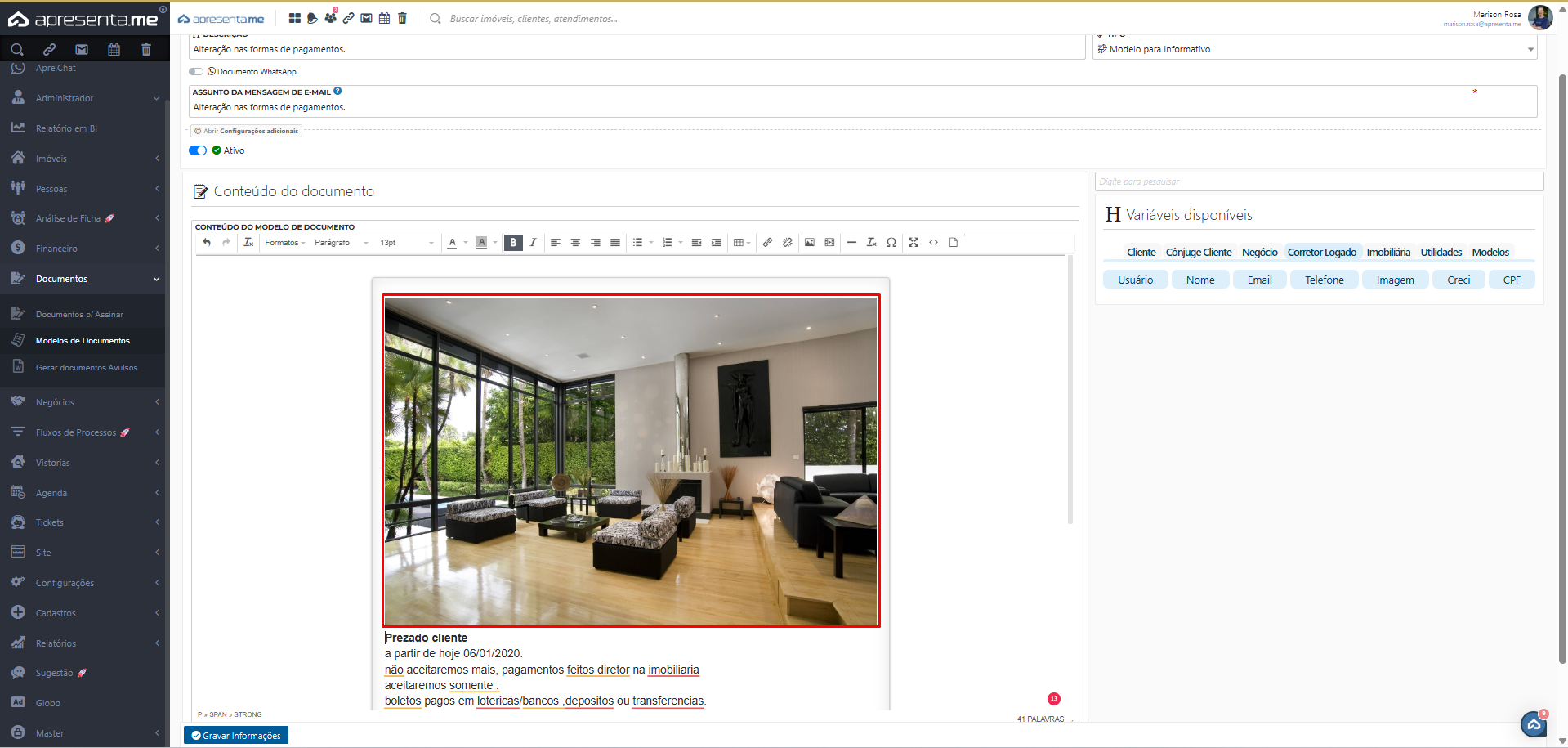The width and height of the screenshot is (1568, 748).
Task: Open the 13pt font size dropdown
Action: [x=406, y=243]
